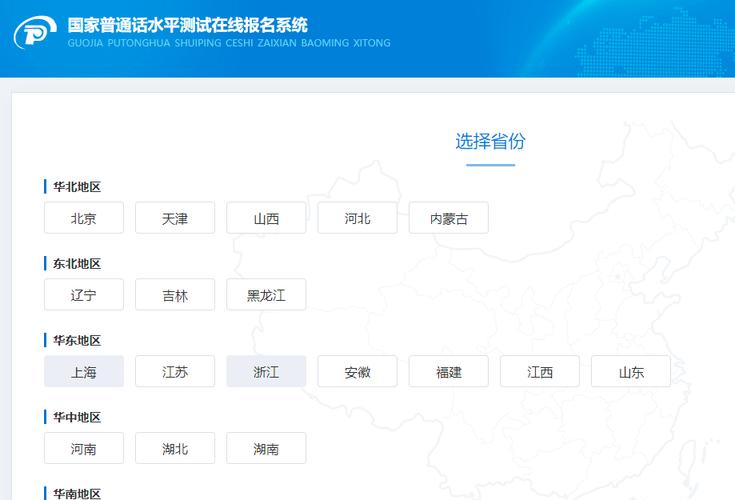Choose 江苏 province
The image size is (735, 500).
pos(175,372)
